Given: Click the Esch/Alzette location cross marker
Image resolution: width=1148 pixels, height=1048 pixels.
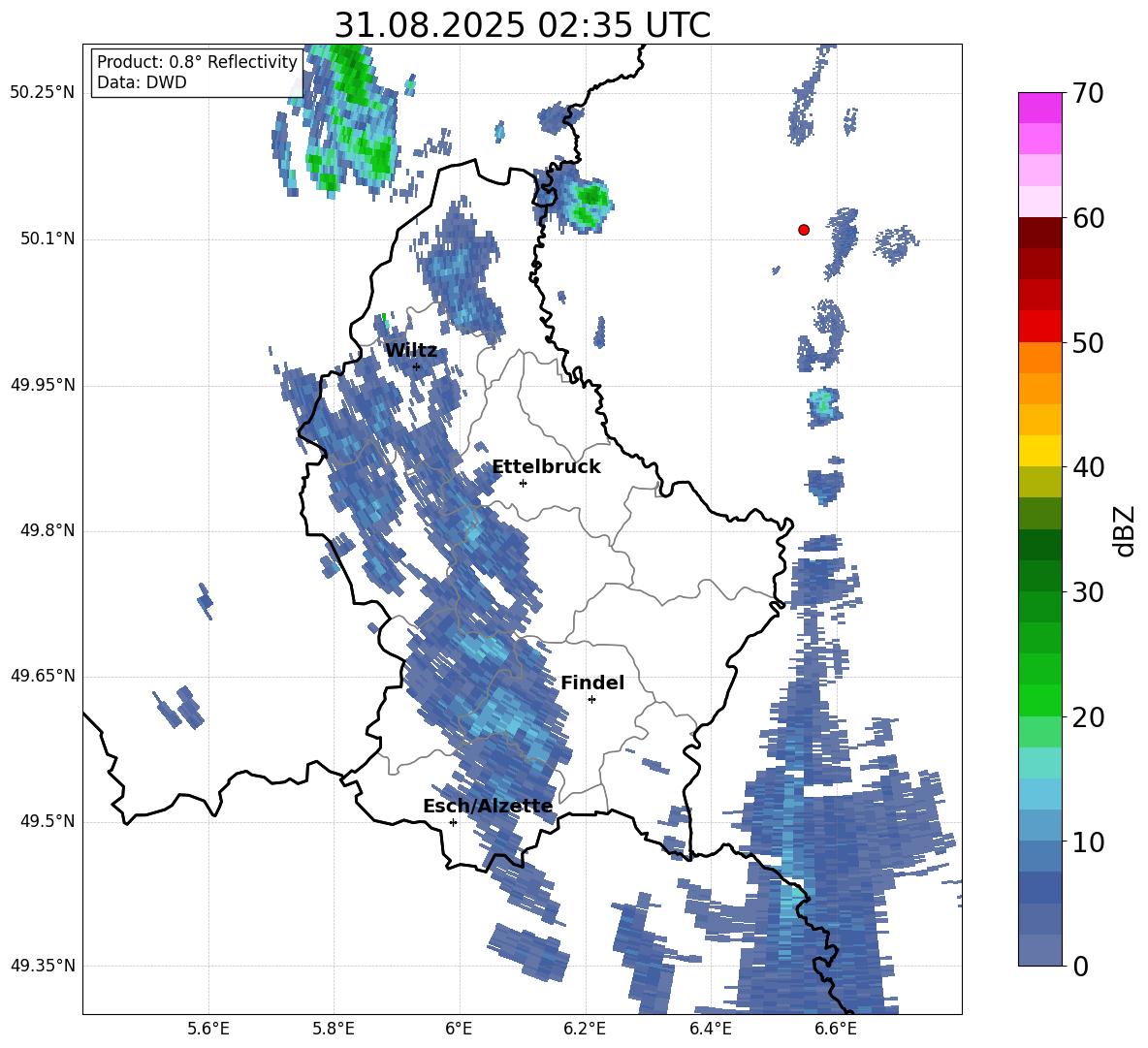Looking at the screenshot, I should (453, 822).
